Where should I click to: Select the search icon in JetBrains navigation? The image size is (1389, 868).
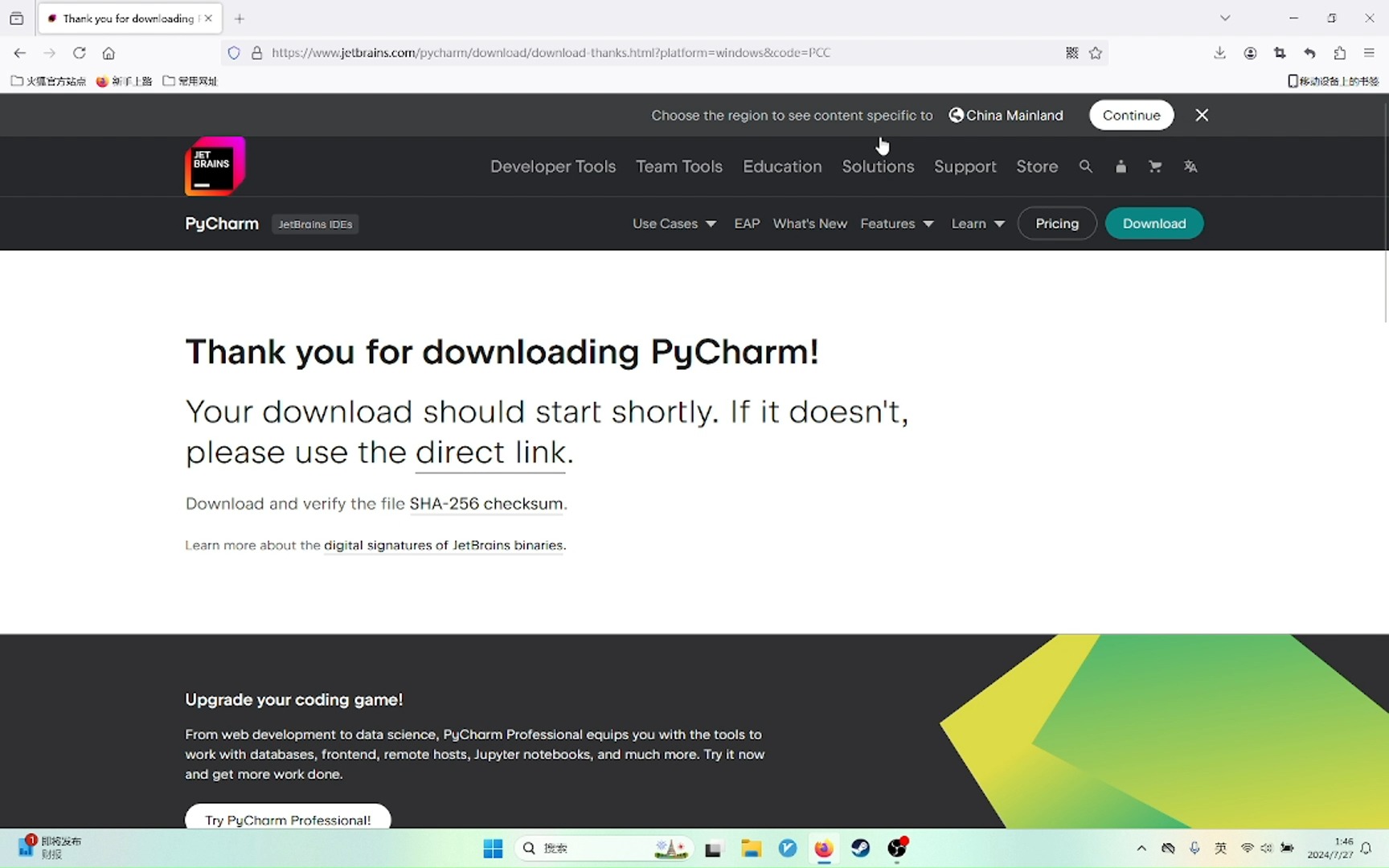[x=1086, y=166]
